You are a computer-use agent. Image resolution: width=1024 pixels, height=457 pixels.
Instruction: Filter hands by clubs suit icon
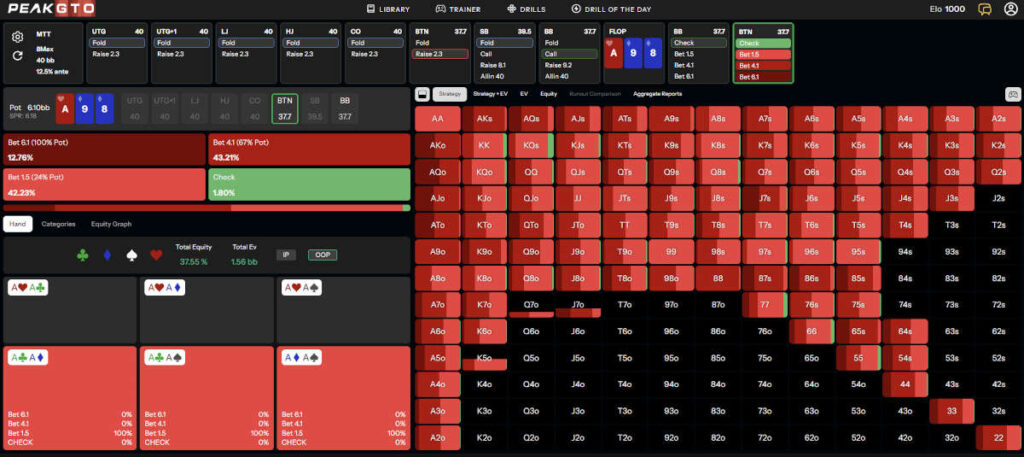[x=82, y=255]
